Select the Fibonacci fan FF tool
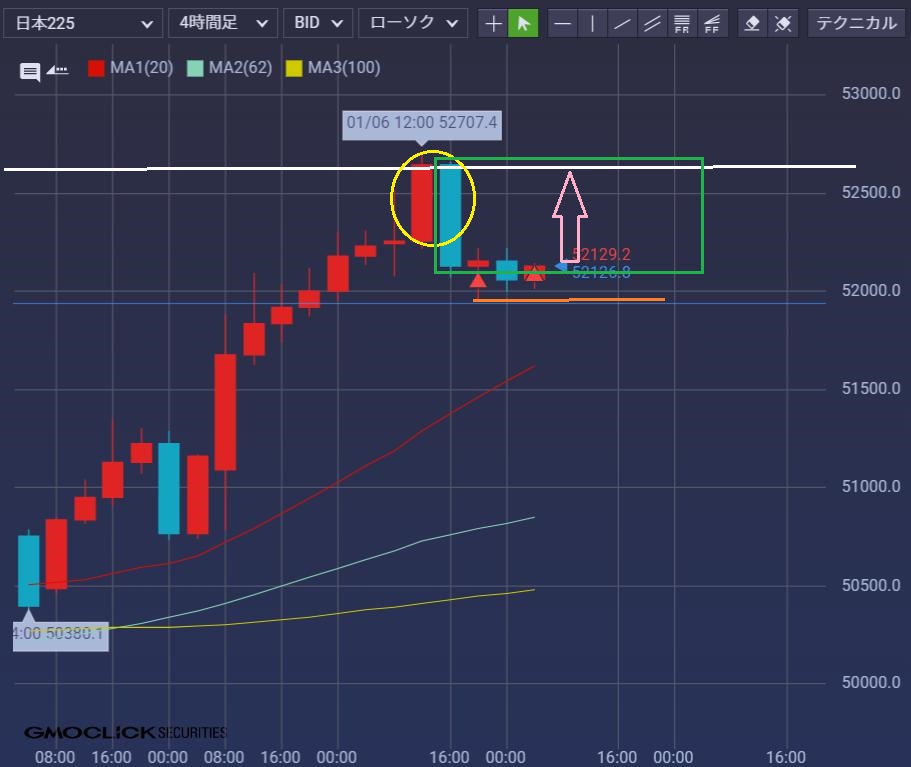This screenshot has height=767, width=911. (713, 23)
